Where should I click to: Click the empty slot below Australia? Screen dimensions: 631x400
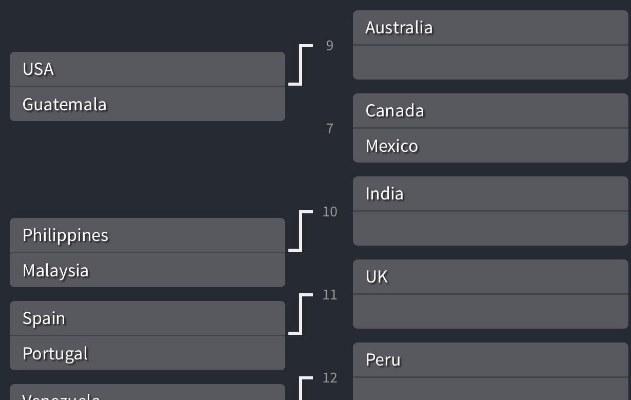click(x=490, y=62)
